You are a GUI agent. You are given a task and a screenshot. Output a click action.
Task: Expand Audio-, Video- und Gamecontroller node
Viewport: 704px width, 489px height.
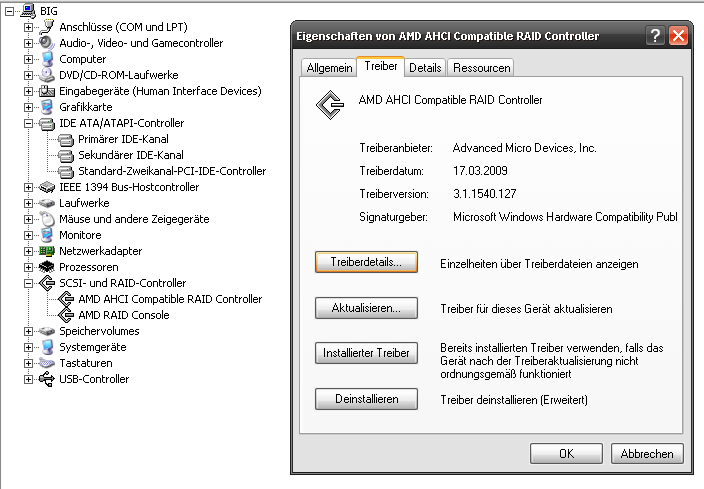pos(28,43)
